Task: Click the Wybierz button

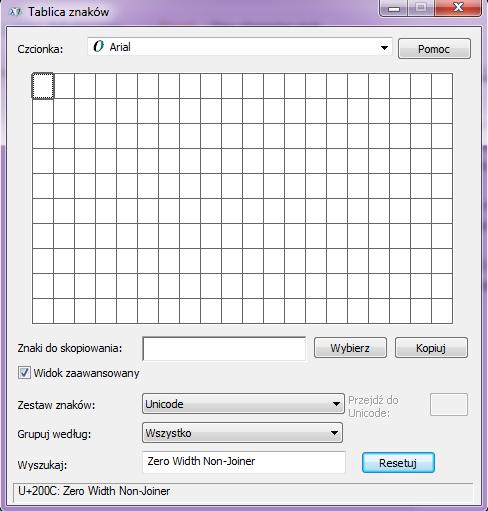Action: click(x=350, y=348)
